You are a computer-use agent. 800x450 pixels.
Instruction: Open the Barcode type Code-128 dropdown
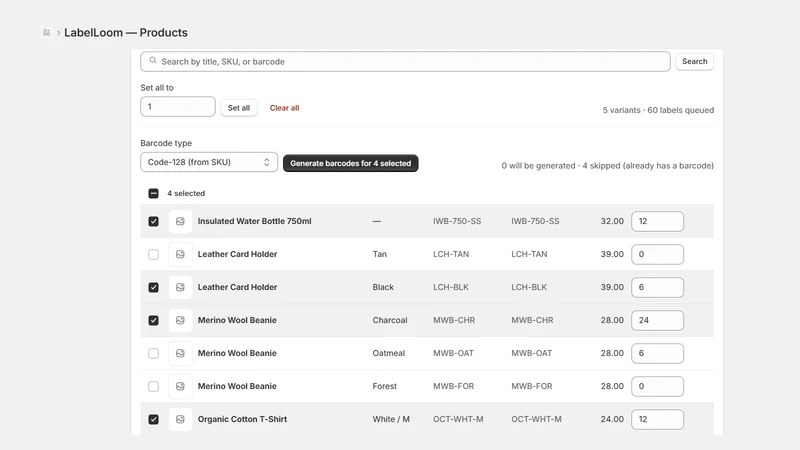coord(209,162)
